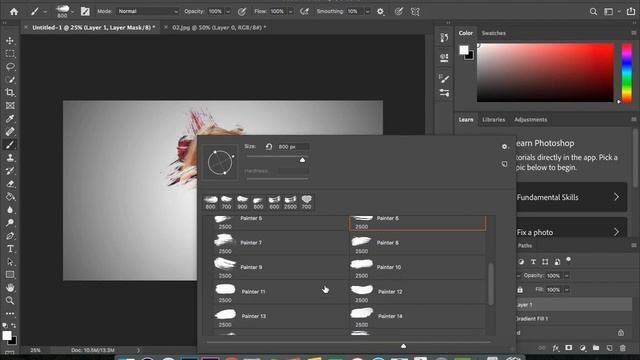The image size is (640, 360).
Task: Open the Smoothing dropdown arrow
Action: pos(367,11)
